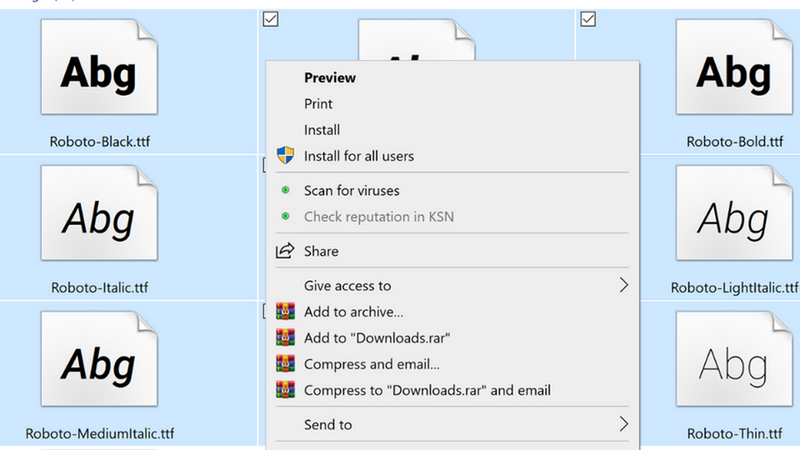Select the Roboto-Italic.ttf font file
Viewport: 800px width, 450px height.
click(x=99, y=213)
